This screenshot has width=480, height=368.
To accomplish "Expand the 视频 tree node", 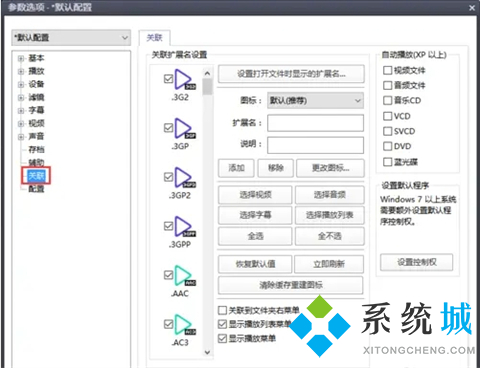I will [x=21, y=124].
